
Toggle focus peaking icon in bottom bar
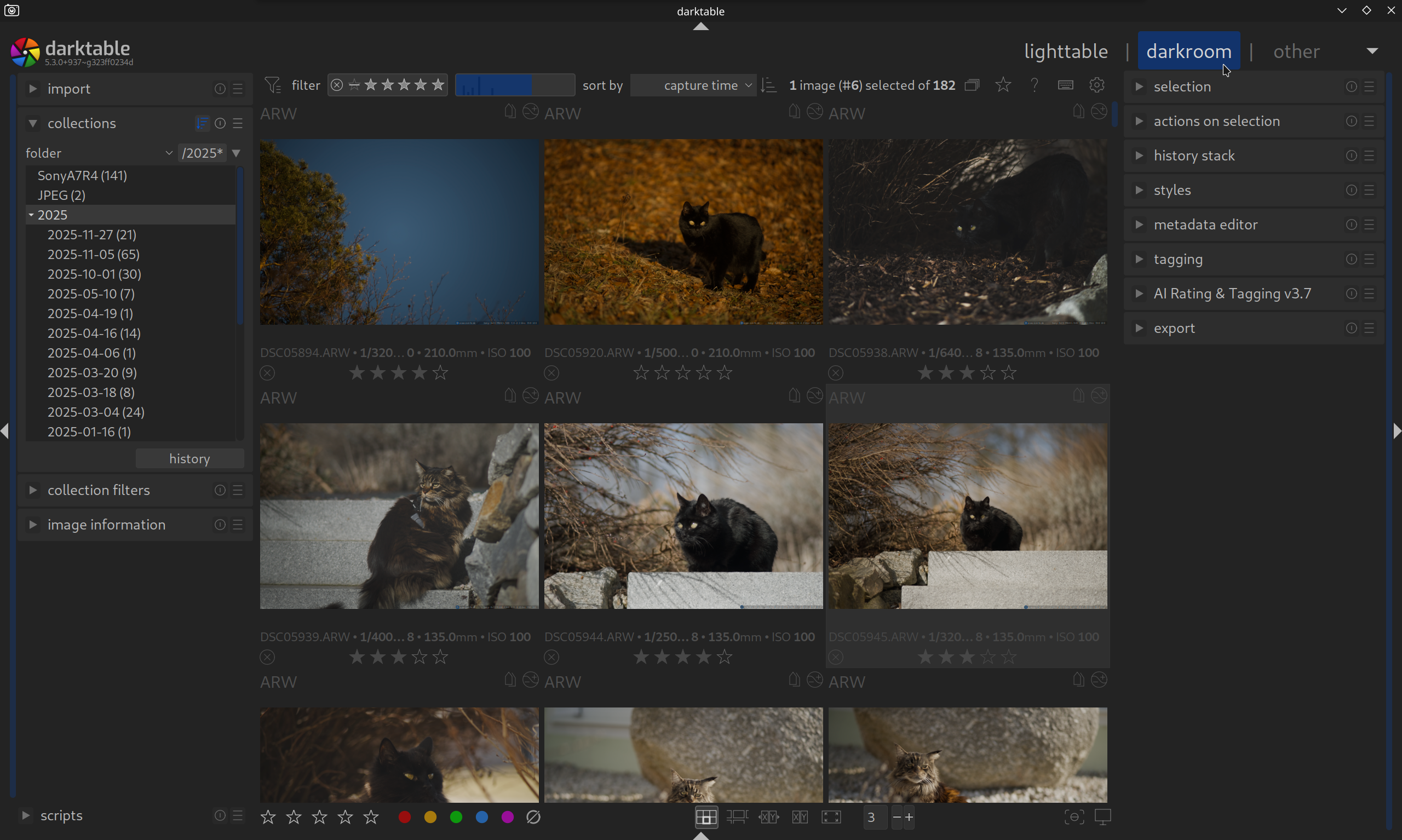coord(1074,817)
